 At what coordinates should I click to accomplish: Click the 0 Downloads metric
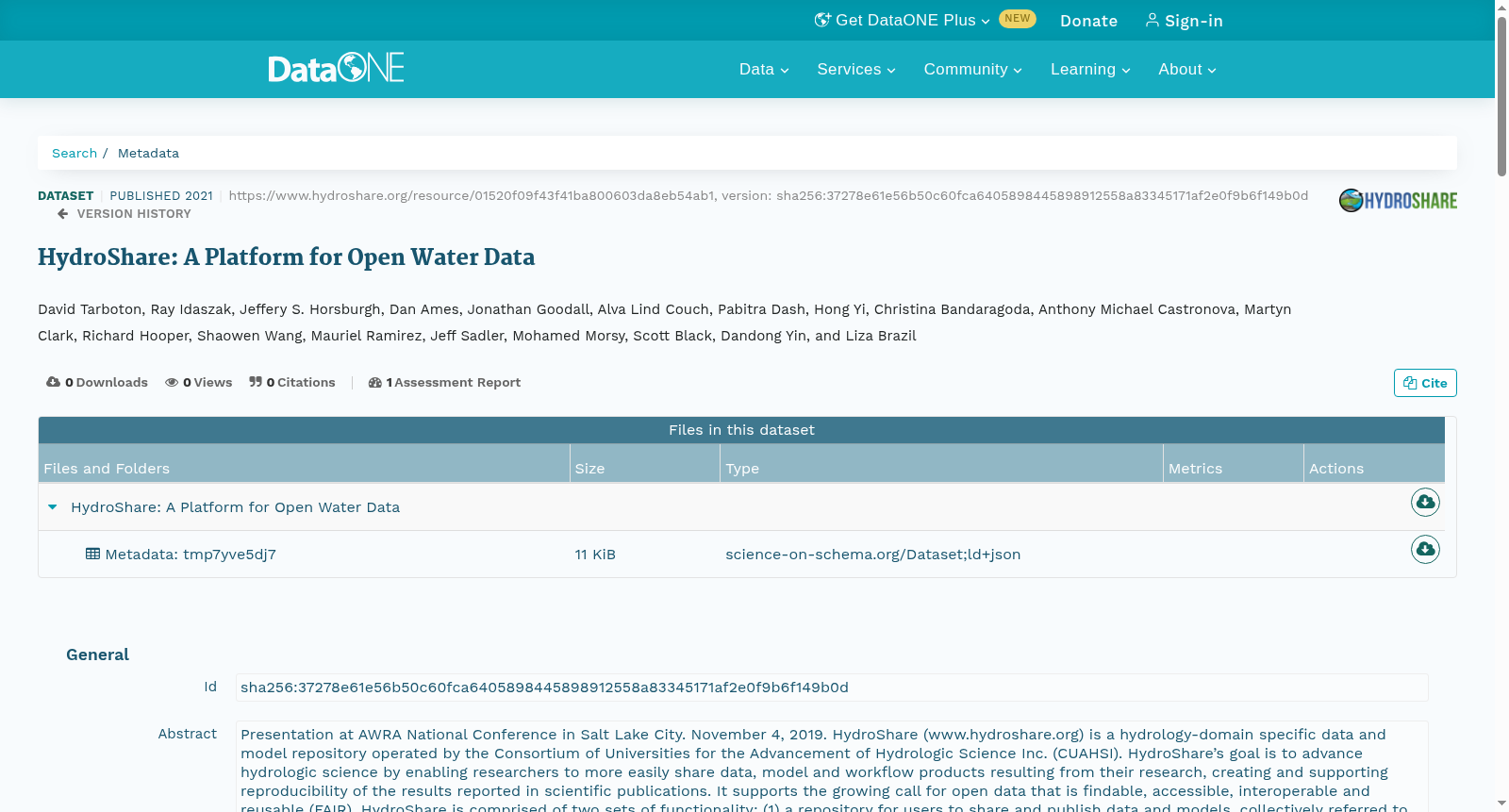coord(97,382)
